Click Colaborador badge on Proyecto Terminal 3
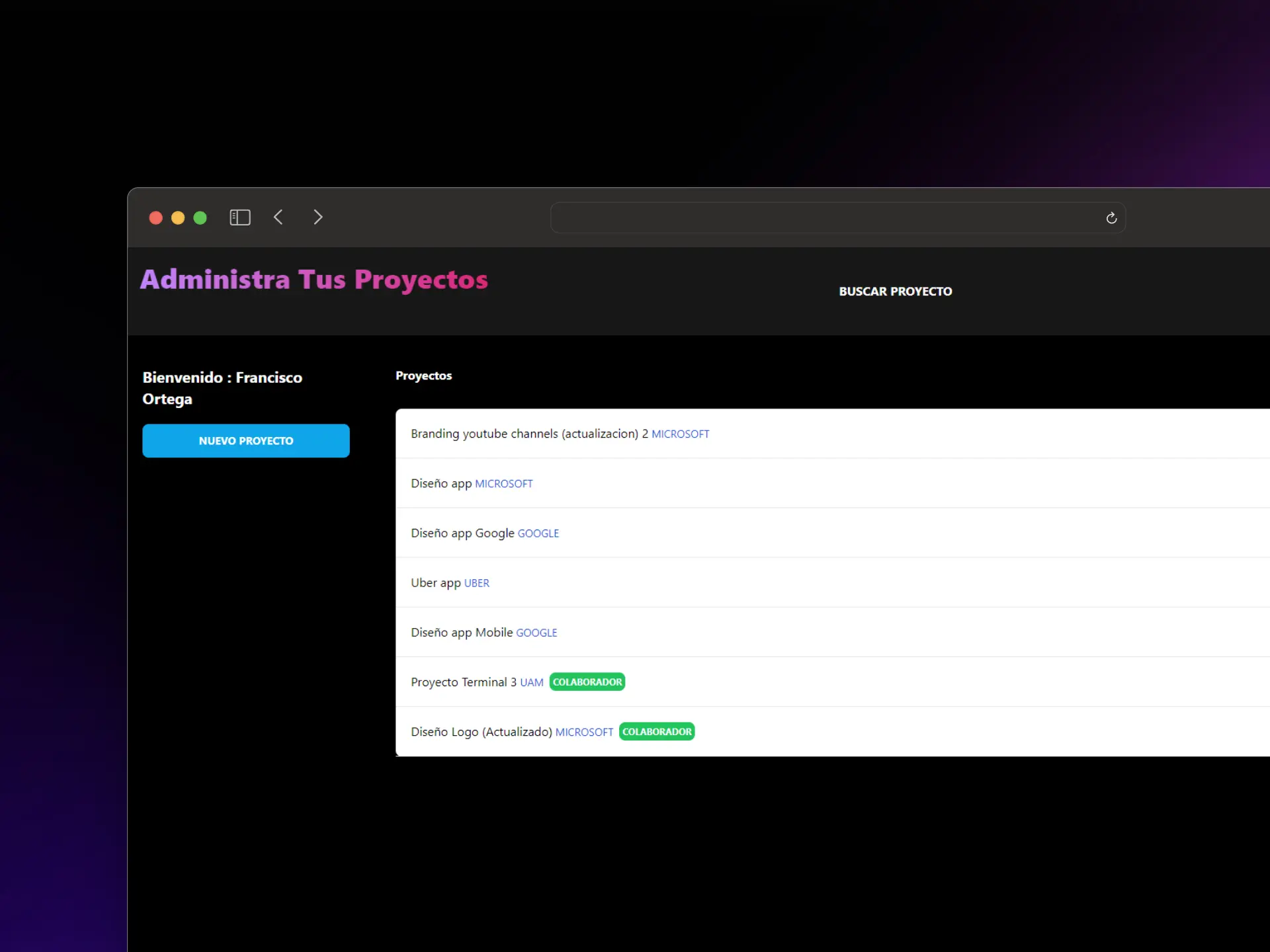1270x952 pixels. (x=587, y=682)
